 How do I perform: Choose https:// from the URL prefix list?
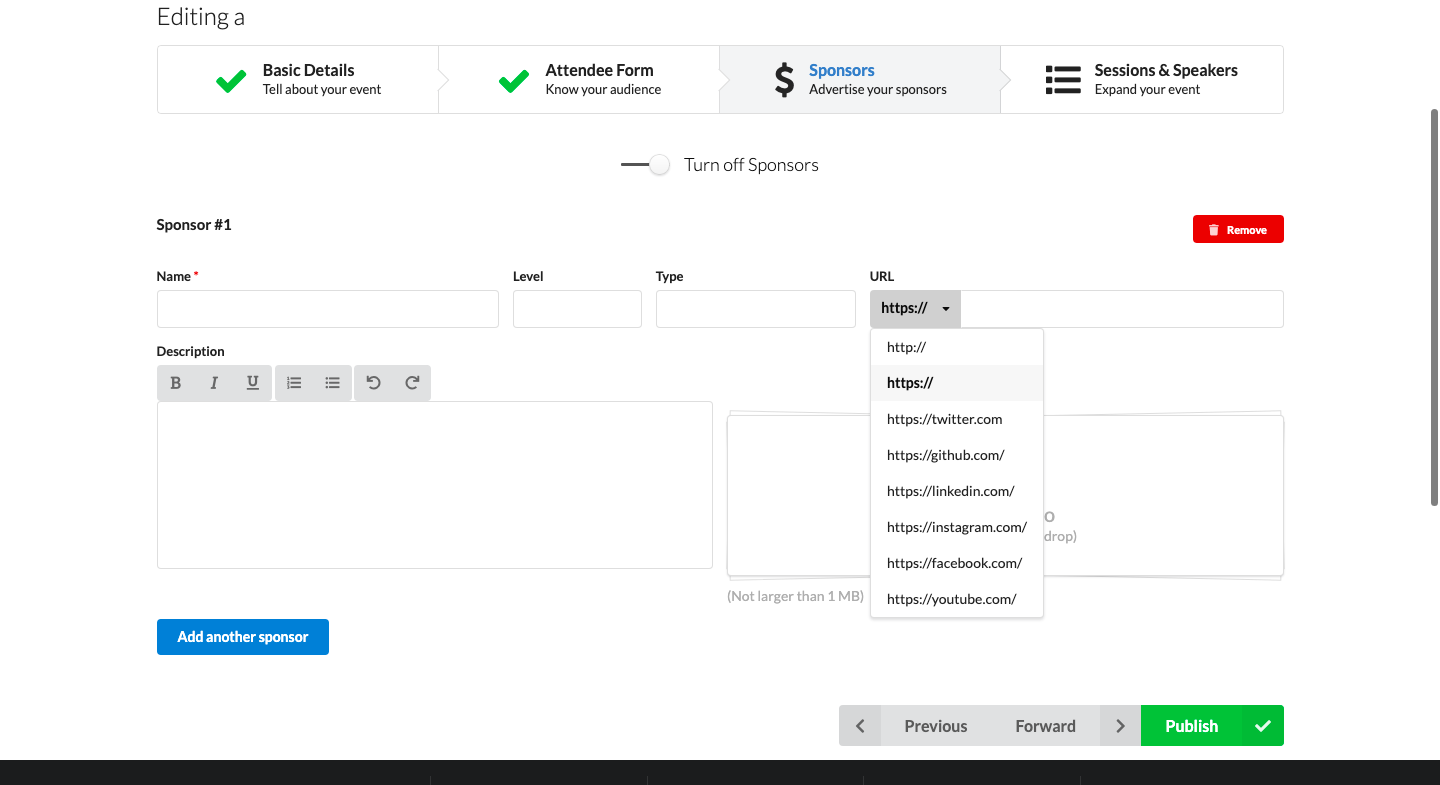957,383
